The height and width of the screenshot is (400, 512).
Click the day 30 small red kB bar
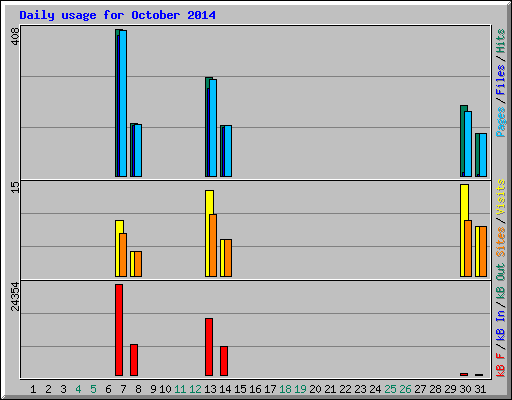click(x=464, y=374)
